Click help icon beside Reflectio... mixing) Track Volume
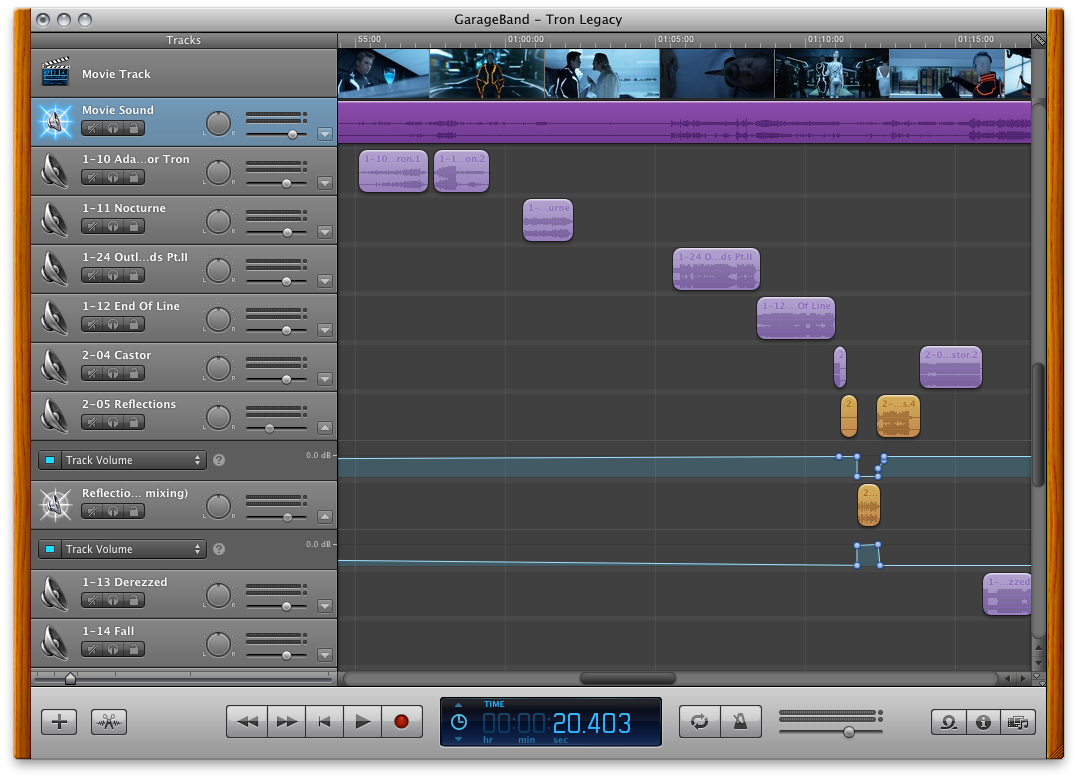The width and height of the screenshot is (1078, 779). (219, 549)
